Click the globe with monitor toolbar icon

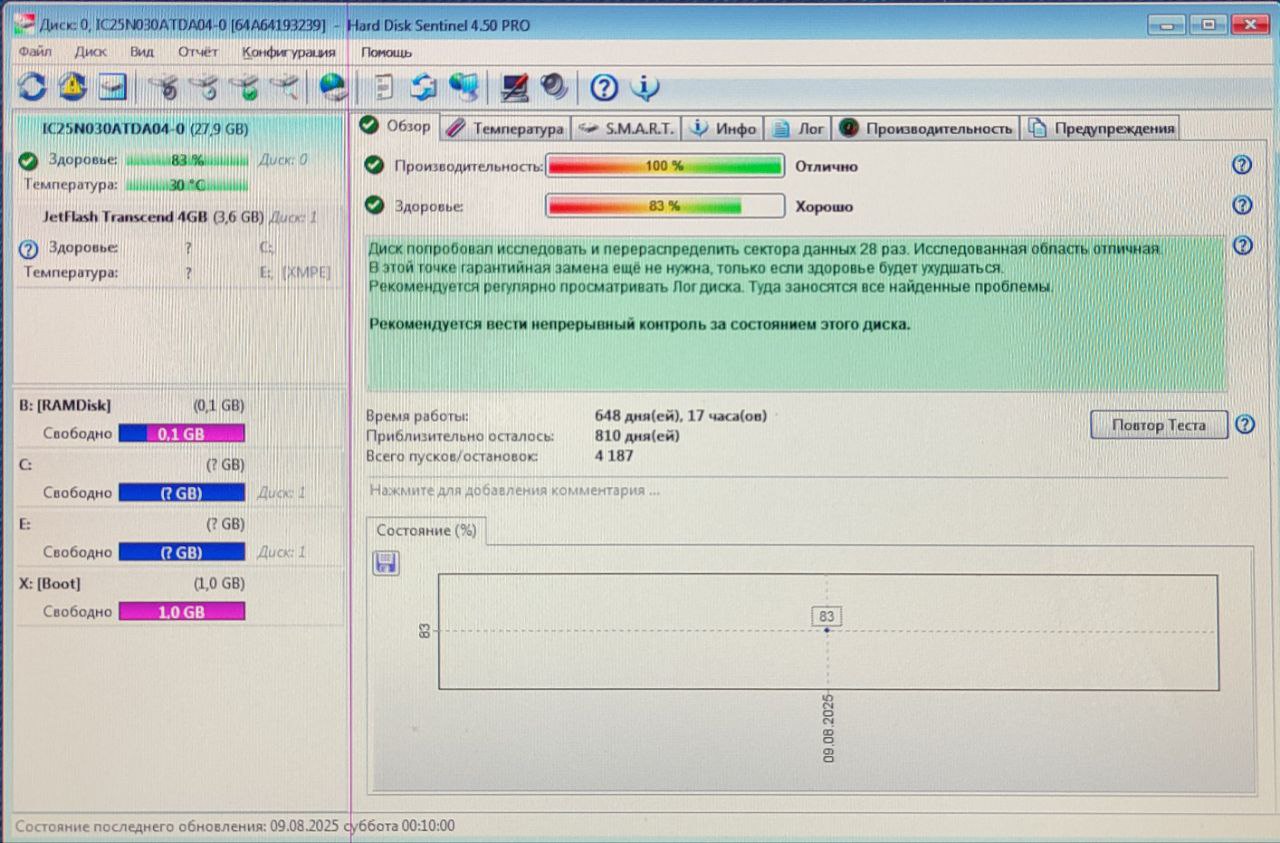(463, 87)
